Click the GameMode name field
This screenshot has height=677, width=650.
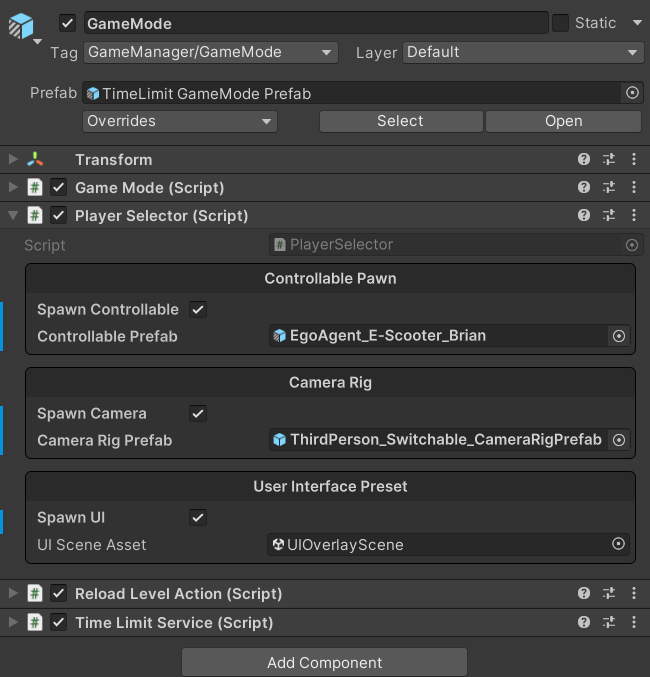pyautogui.click(x=316, y=23)
